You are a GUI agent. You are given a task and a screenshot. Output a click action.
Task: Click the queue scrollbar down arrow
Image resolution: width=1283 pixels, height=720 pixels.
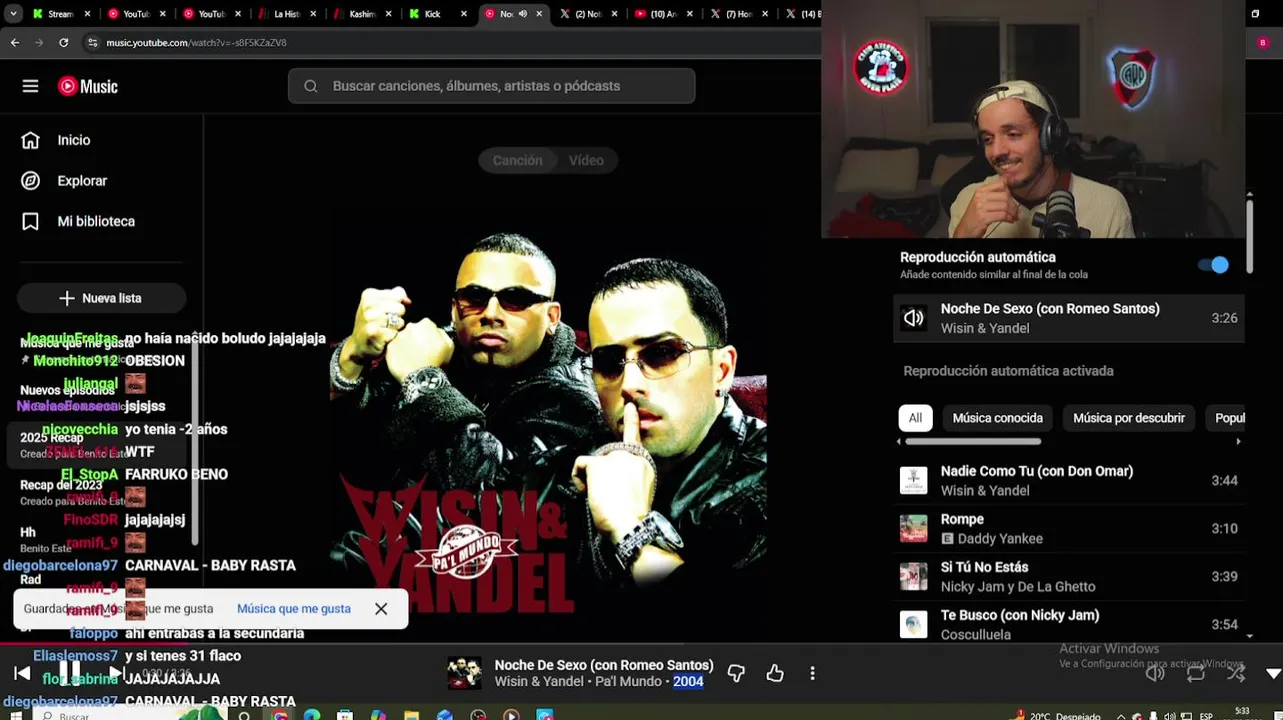(x=1250, y=636)
